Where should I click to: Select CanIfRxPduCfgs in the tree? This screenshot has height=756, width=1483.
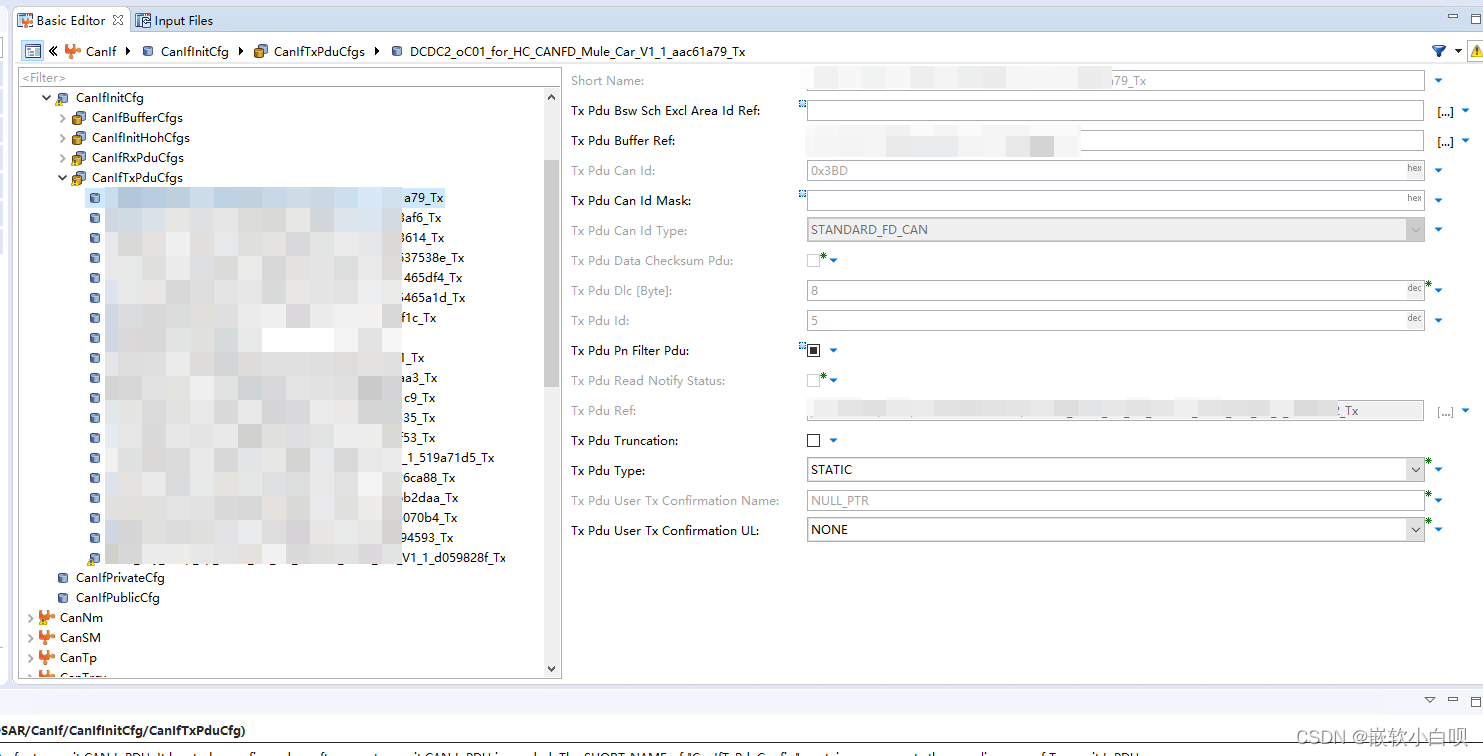coord(138,158)
